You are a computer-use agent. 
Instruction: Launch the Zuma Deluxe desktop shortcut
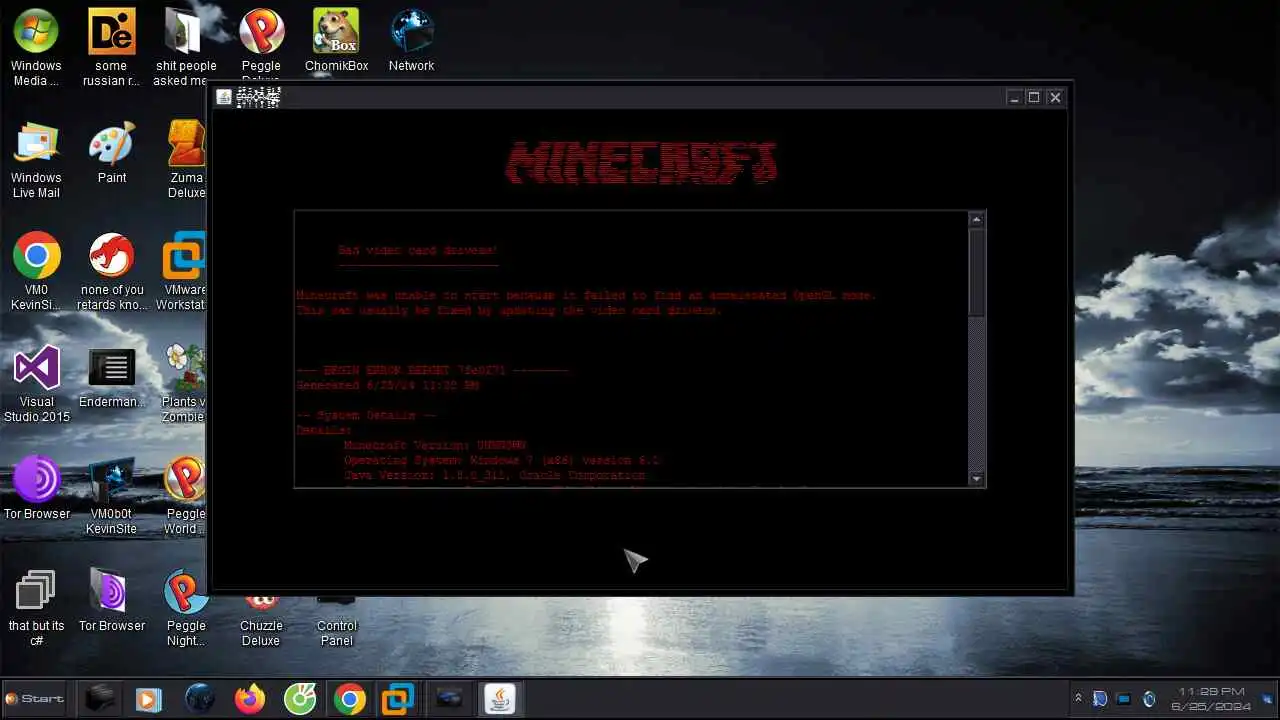186,160
